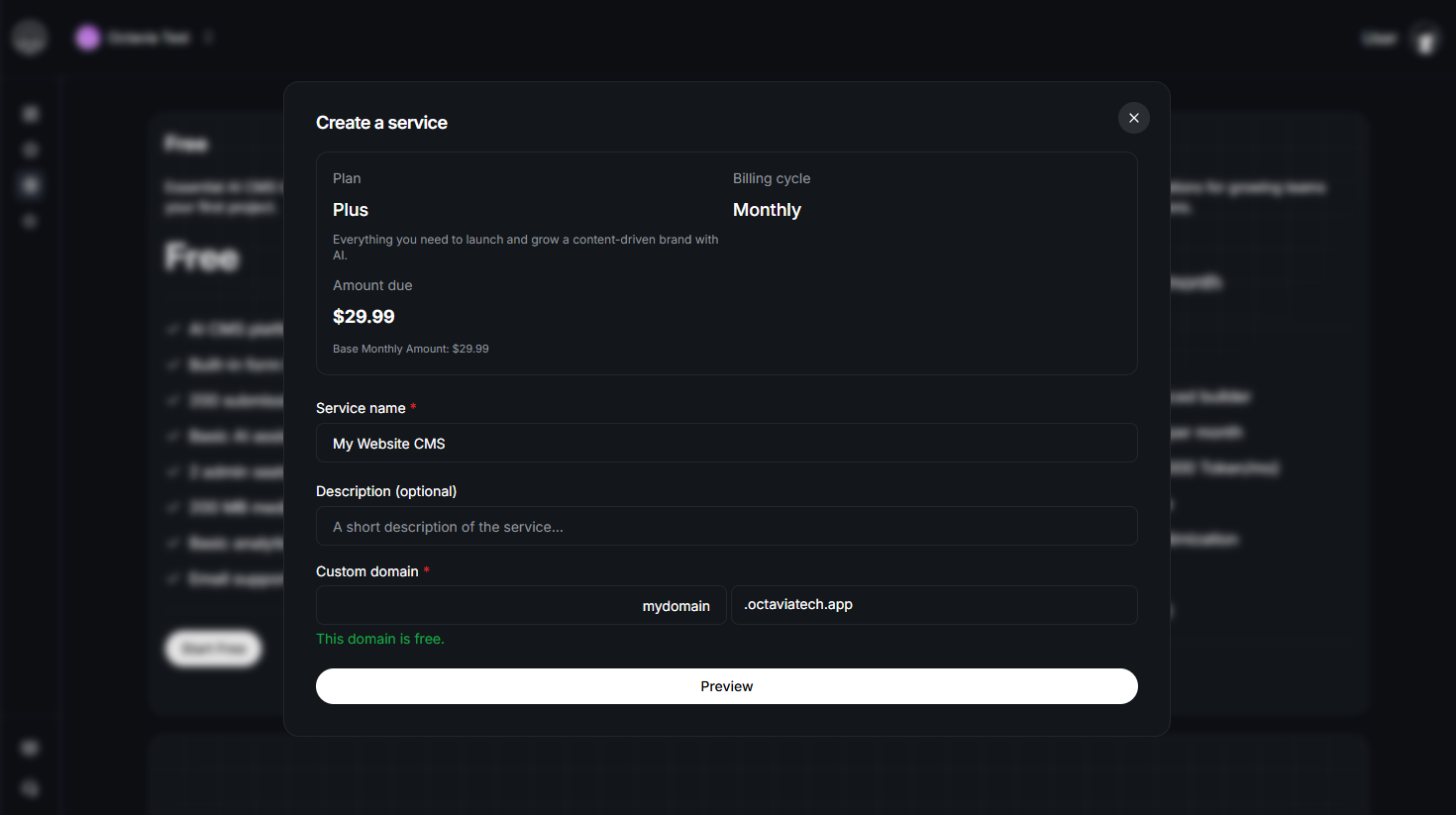Screen dimensions: 1456x815
Task: Click the highlighted third sidebar icon
Action: pos(30,185)
